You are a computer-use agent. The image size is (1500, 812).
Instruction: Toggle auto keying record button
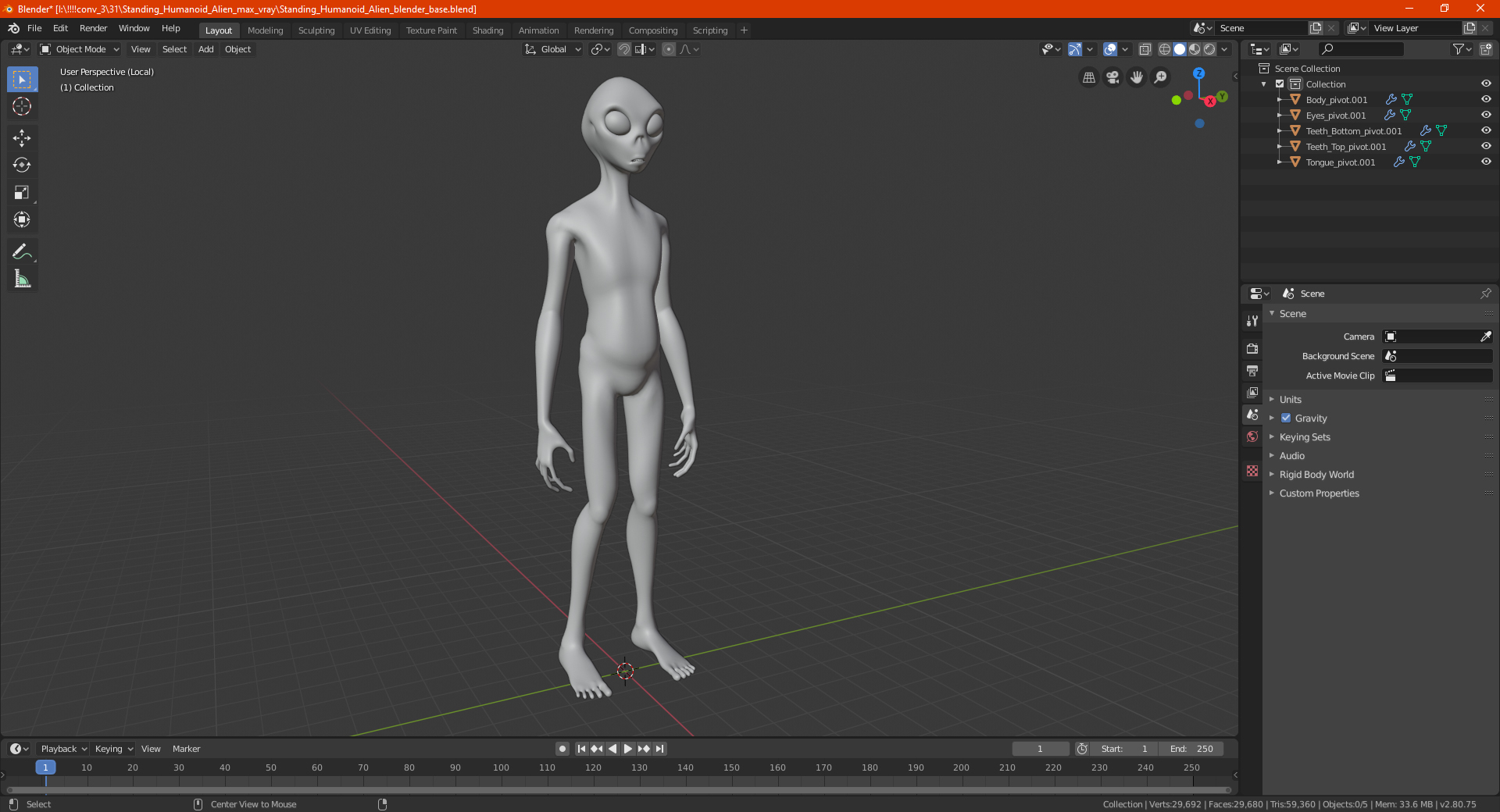[x=562, y=749]
